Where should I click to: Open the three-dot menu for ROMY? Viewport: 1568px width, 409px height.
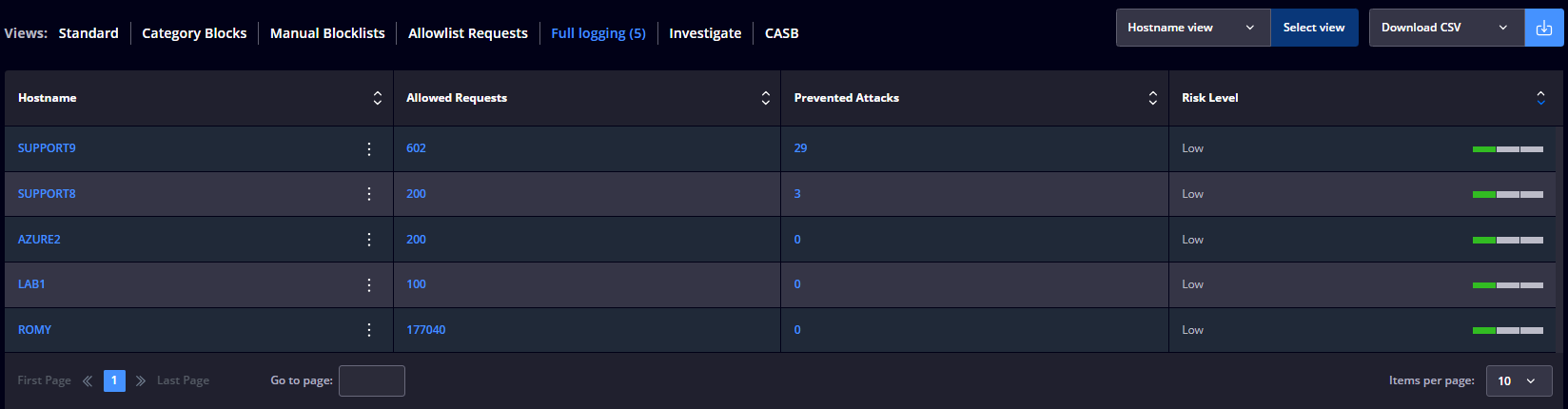[369, 330]
